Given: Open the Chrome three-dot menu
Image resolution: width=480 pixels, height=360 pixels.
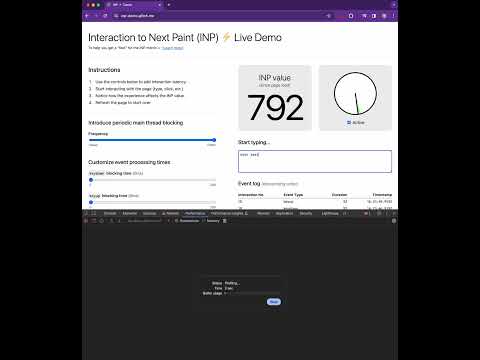Looking at the screenshot, I should pyautogui.click(x=393, y=16).
